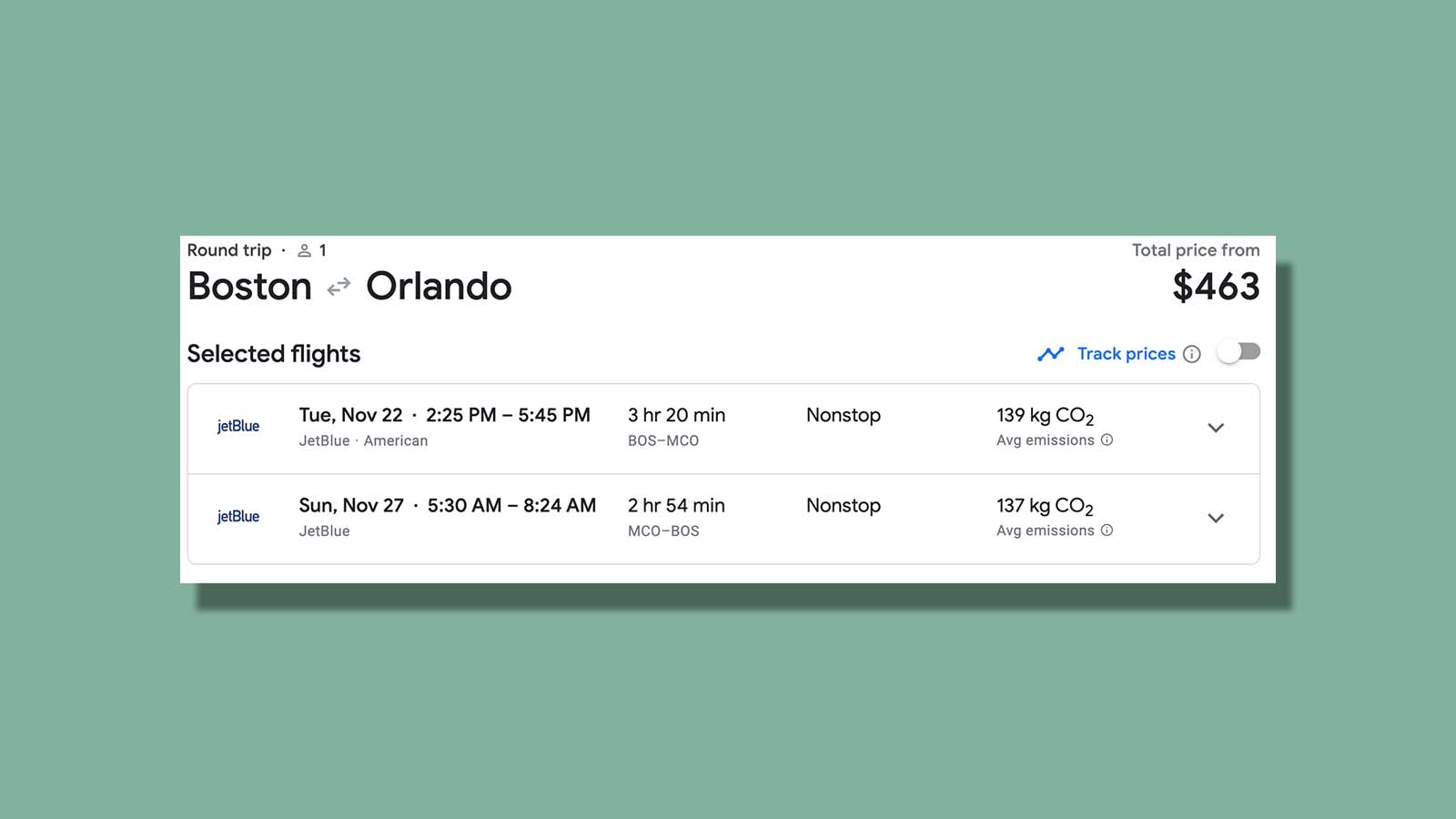
Task: Click the Track prices trend-line icon
Action: click(1051, 354)
